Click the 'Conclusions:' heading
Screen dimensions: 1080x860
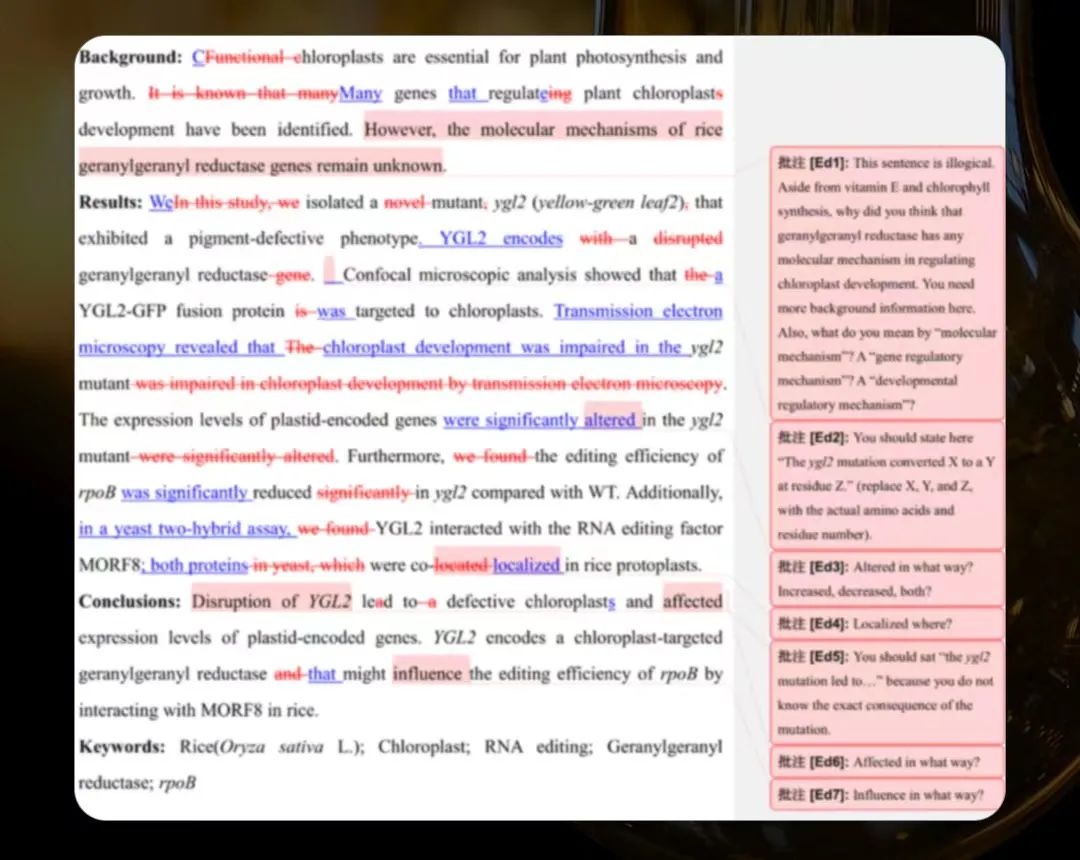(x=129, y=601)
